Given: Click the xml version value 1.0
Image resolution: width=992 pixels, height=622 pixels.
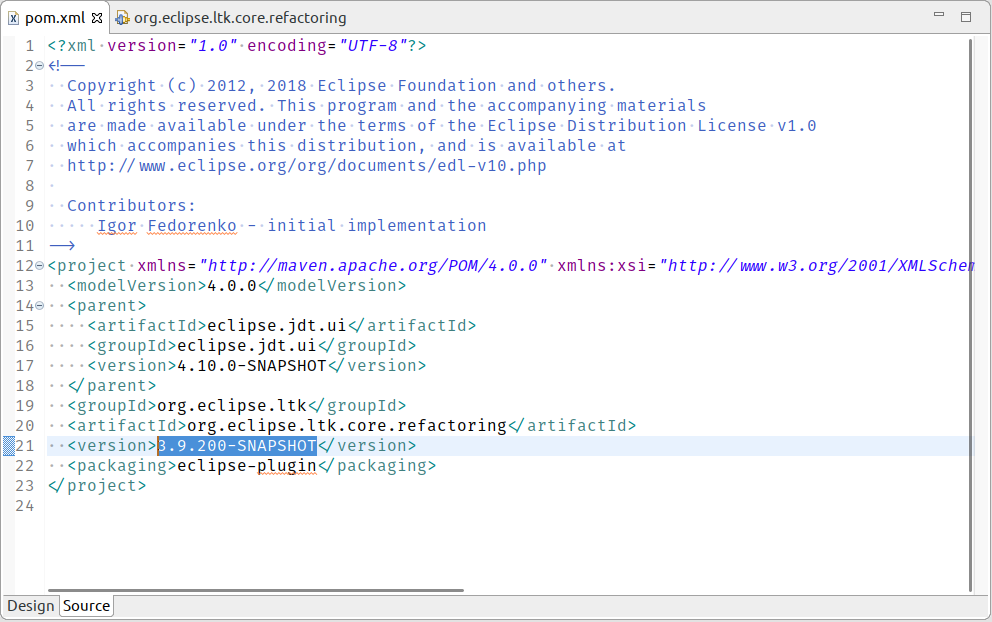Looking at the screenshot, I should coord(213,46).
